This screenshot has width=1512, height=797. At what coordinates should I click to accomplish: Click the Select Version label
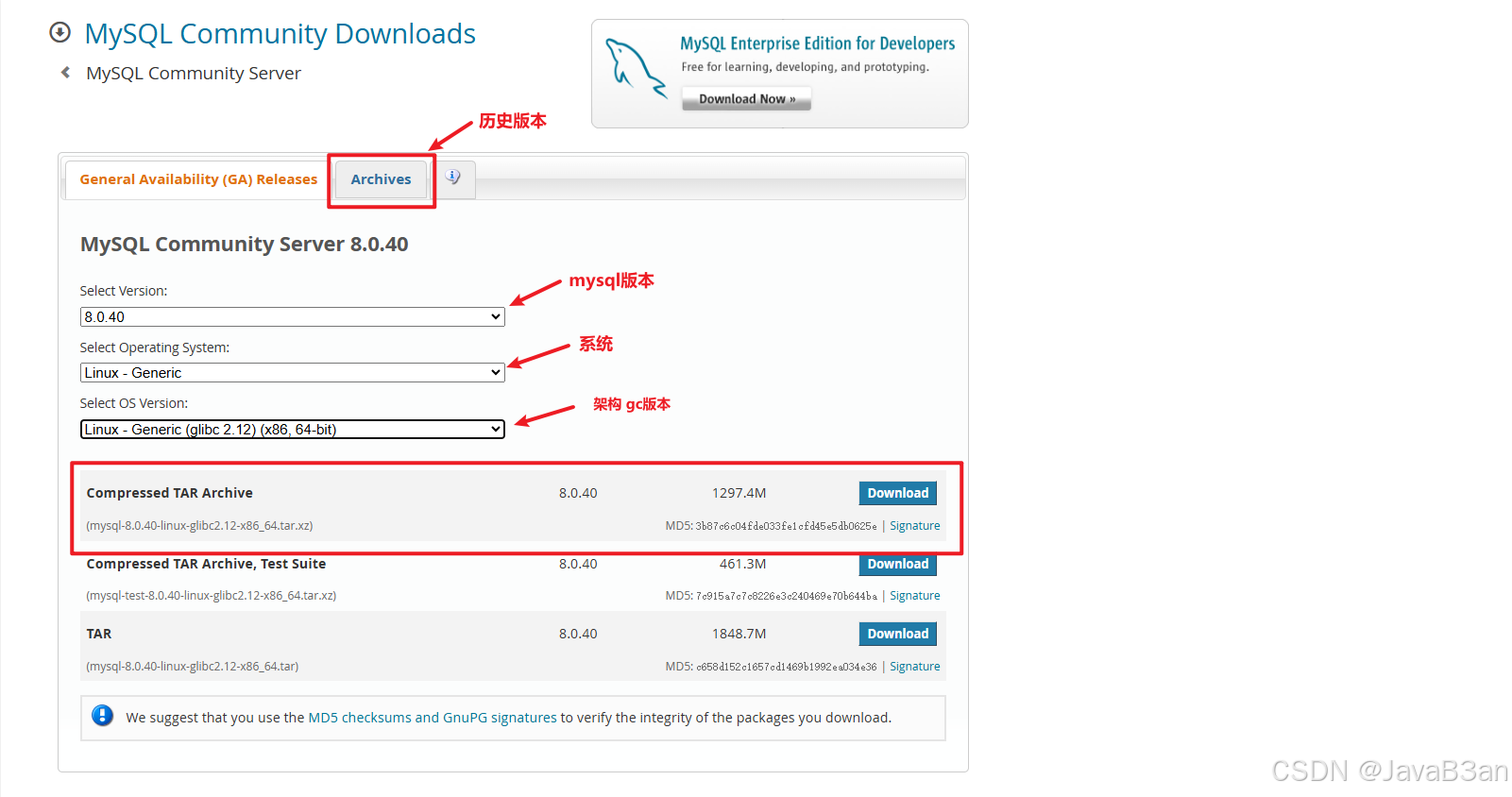124,291
